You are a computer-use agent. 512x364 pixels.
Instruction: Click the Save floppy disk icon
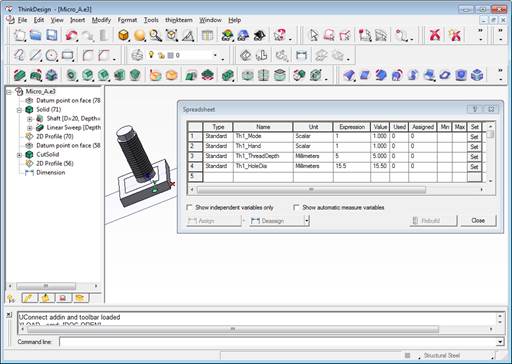[x=51, y=35]
